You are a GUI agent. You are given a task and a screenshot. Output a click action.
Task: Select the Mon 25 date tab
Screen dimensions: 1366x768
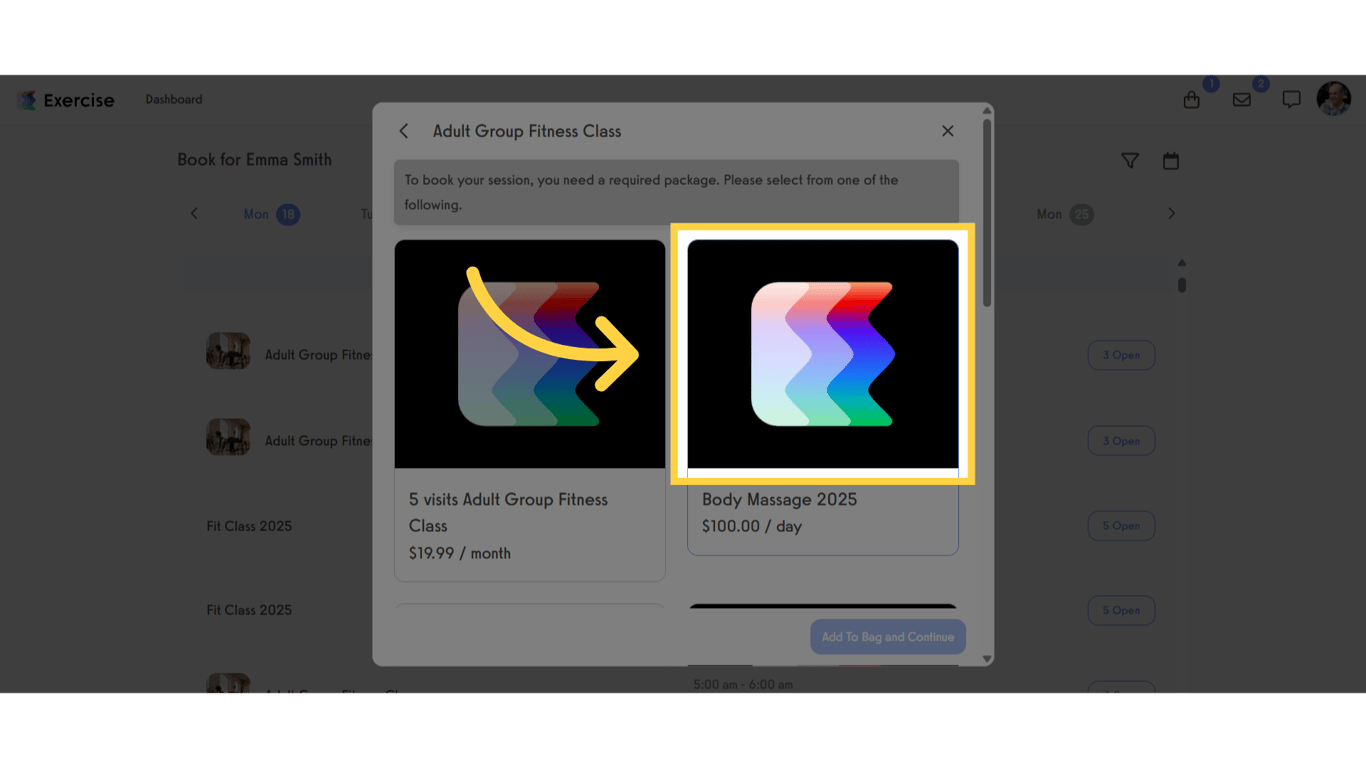tap(1064, 214)
